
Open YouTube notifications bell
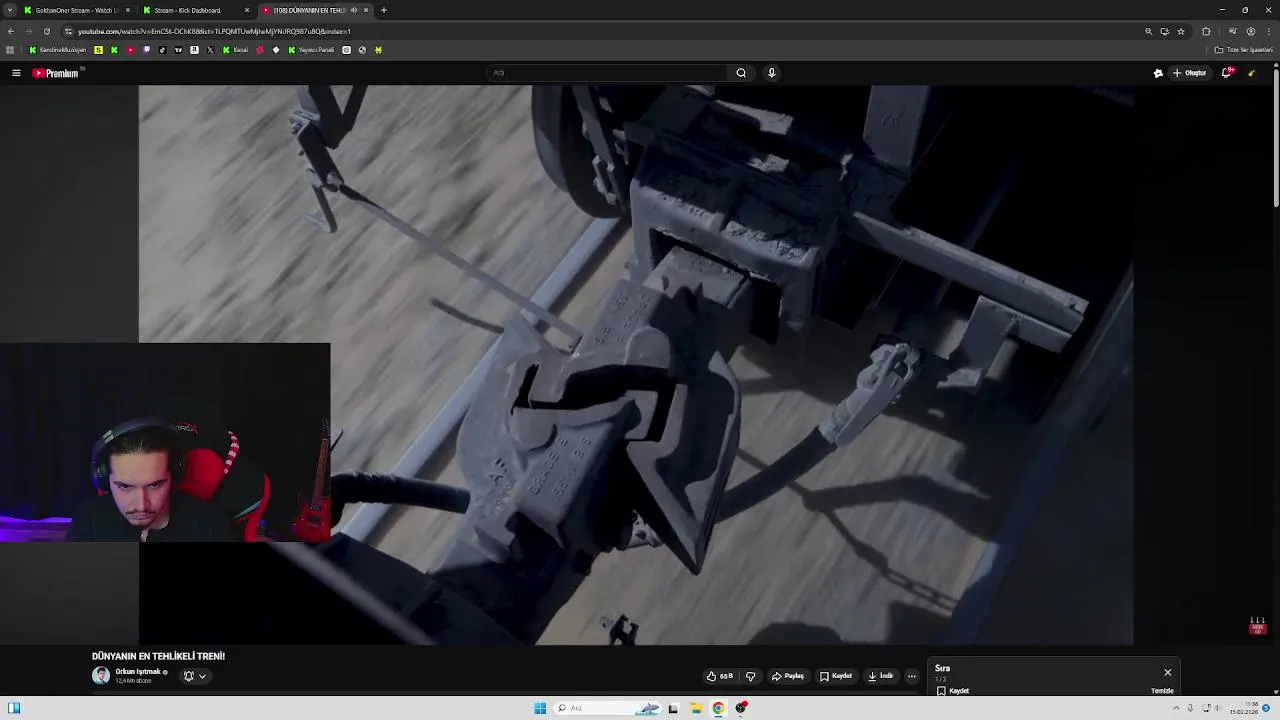[1227, 73]
